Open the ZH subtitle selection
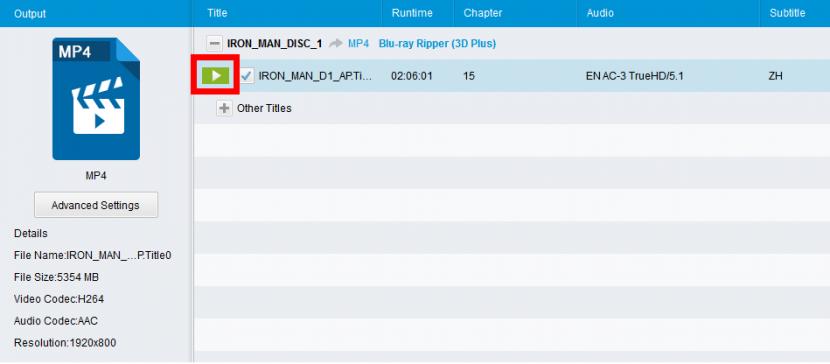This screenshot has height=364, width=830. coord(775,76)
